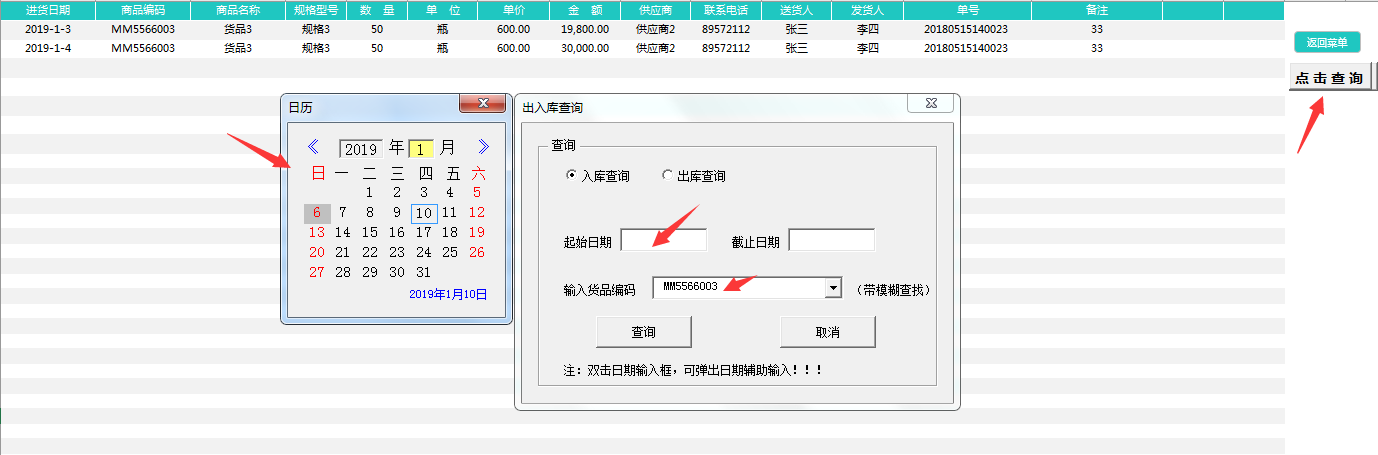Click date cell 2019-1-3
This screenshot has width=1378, height=455.
48,29
